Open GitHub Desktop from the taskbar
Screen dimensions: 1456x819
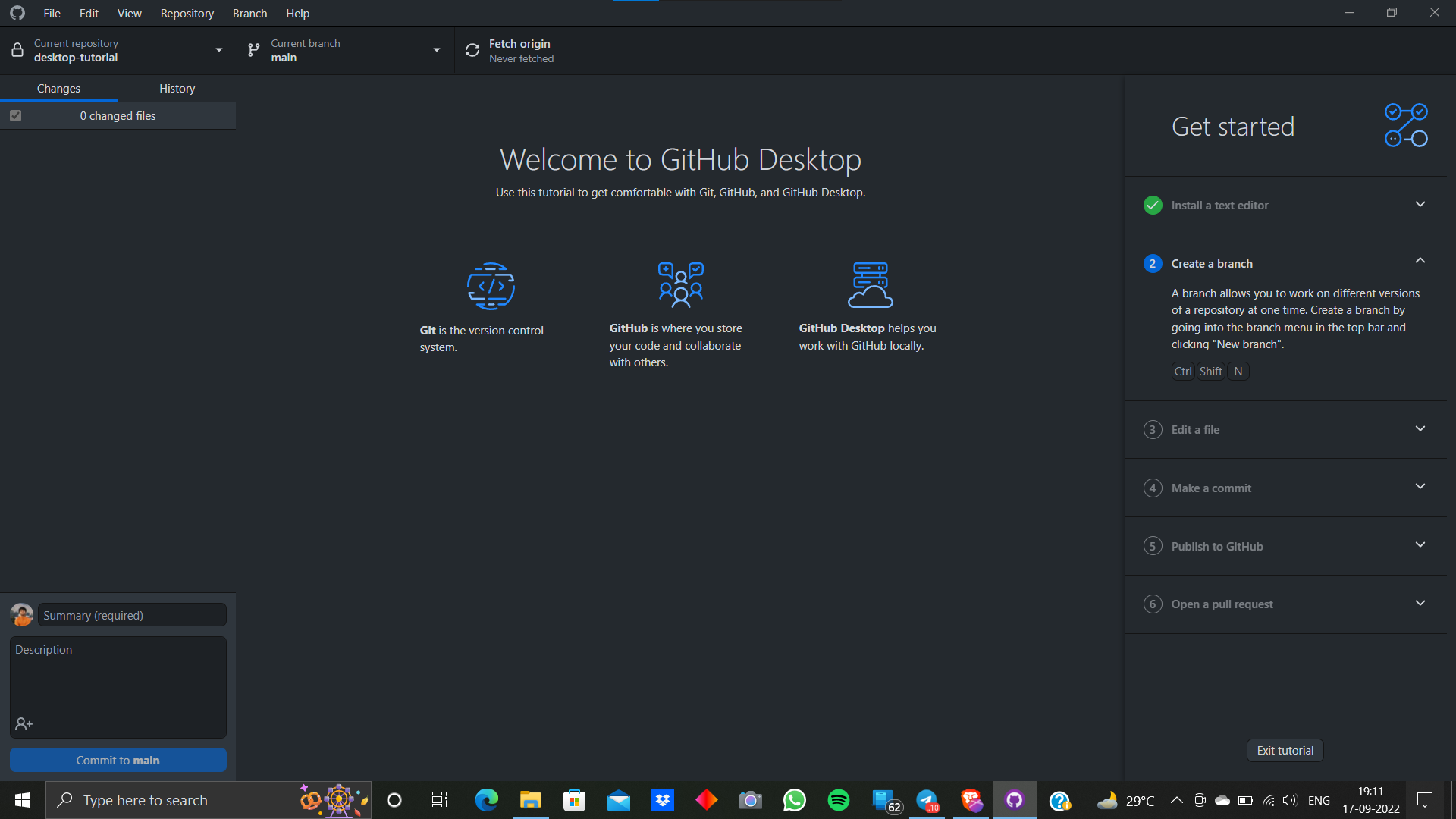coord(1015,799)
